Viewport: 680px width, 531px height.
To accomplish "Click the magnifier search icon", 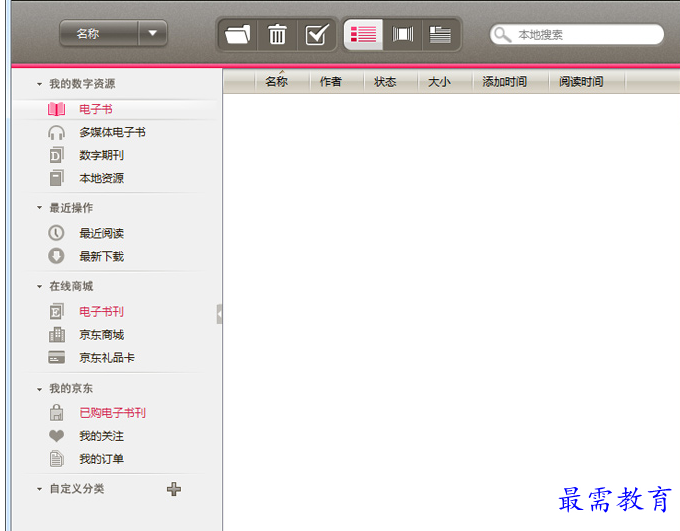I will click(x=502, y=35).
